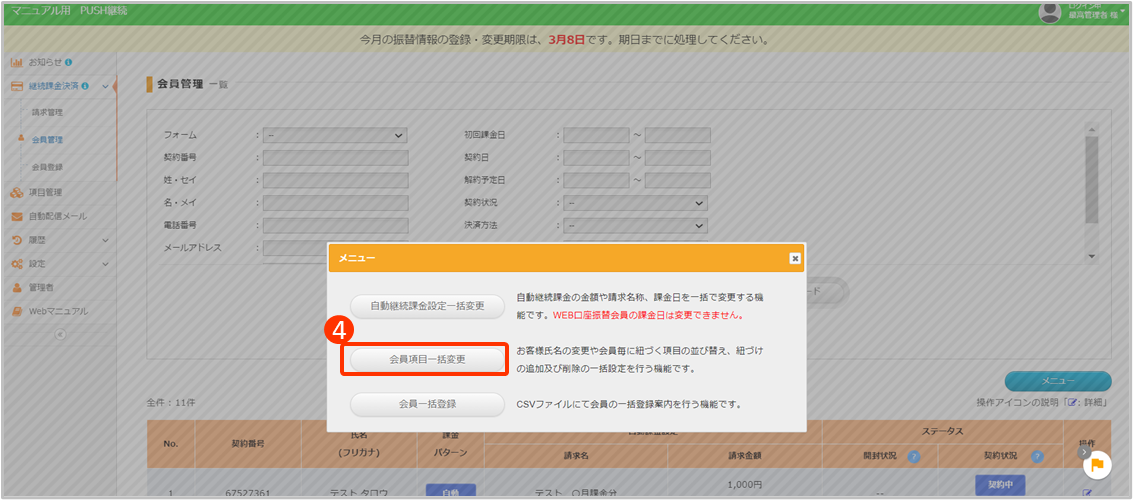The height and width of the screenshot is (500, 1133).
Task: Collapse the sidebar with the double-arrow icon
Action: (59, 334)
